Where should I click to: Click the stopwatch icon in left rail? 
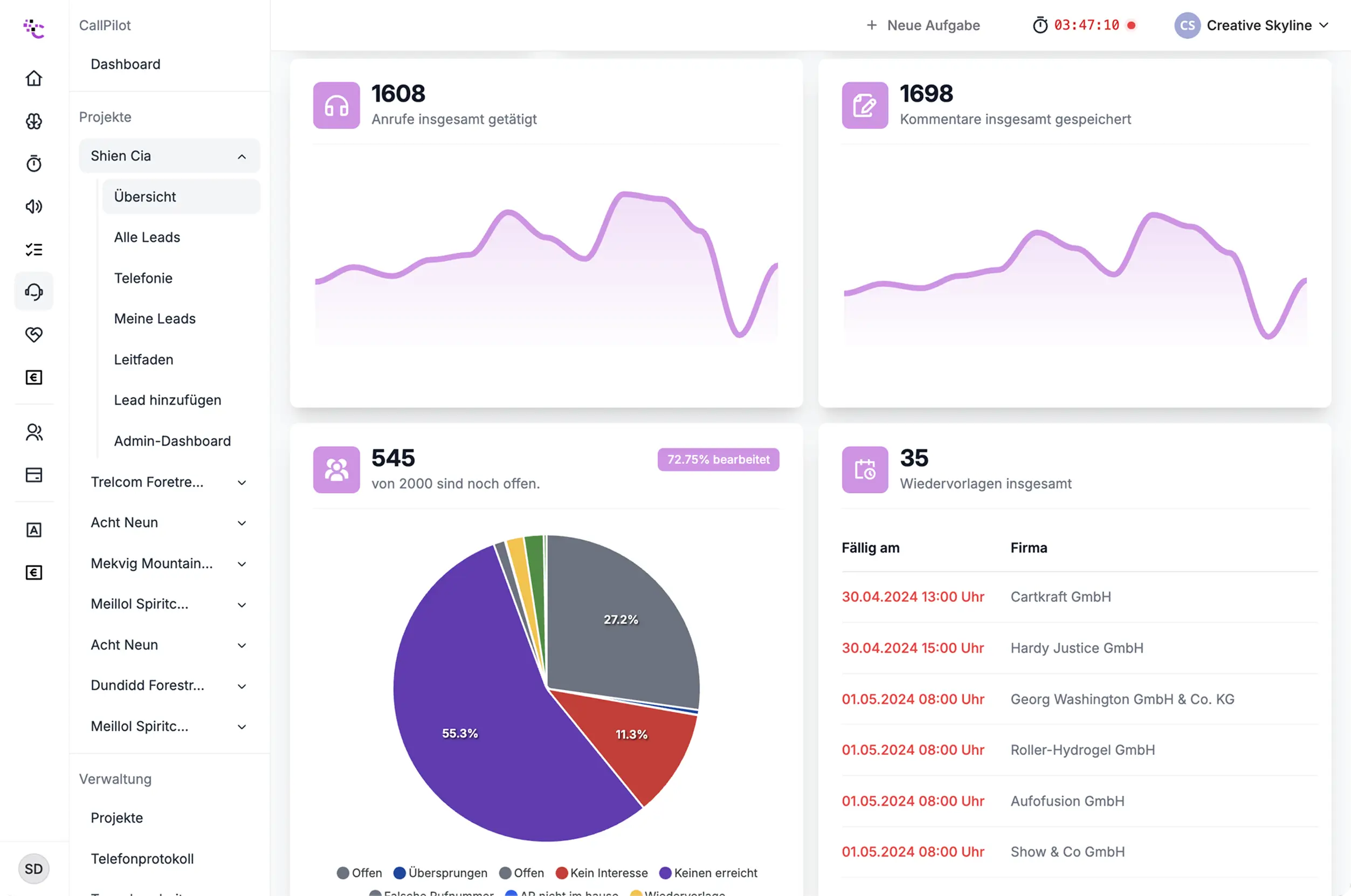coord(34,164)
